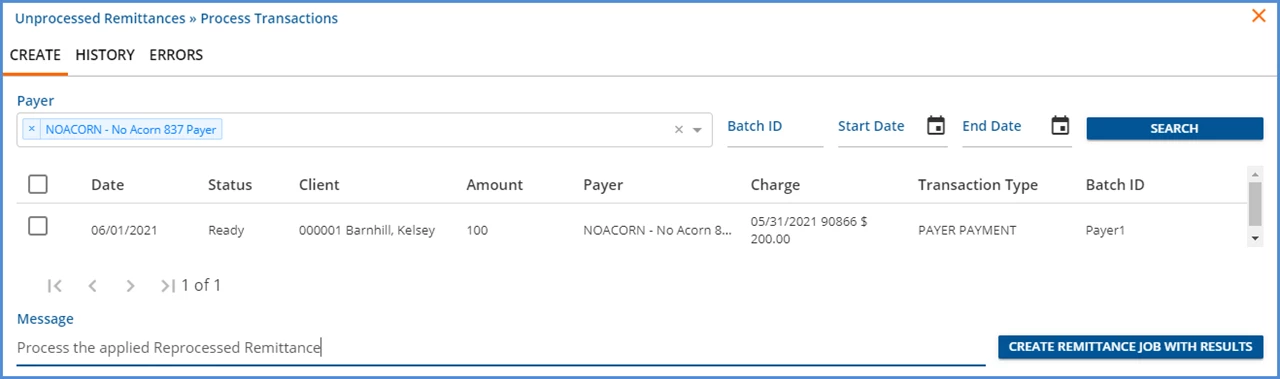This screenshot has width=1280, height=379.
Task: Switch to the CREATE tab
Action: (x=35, y=55)
